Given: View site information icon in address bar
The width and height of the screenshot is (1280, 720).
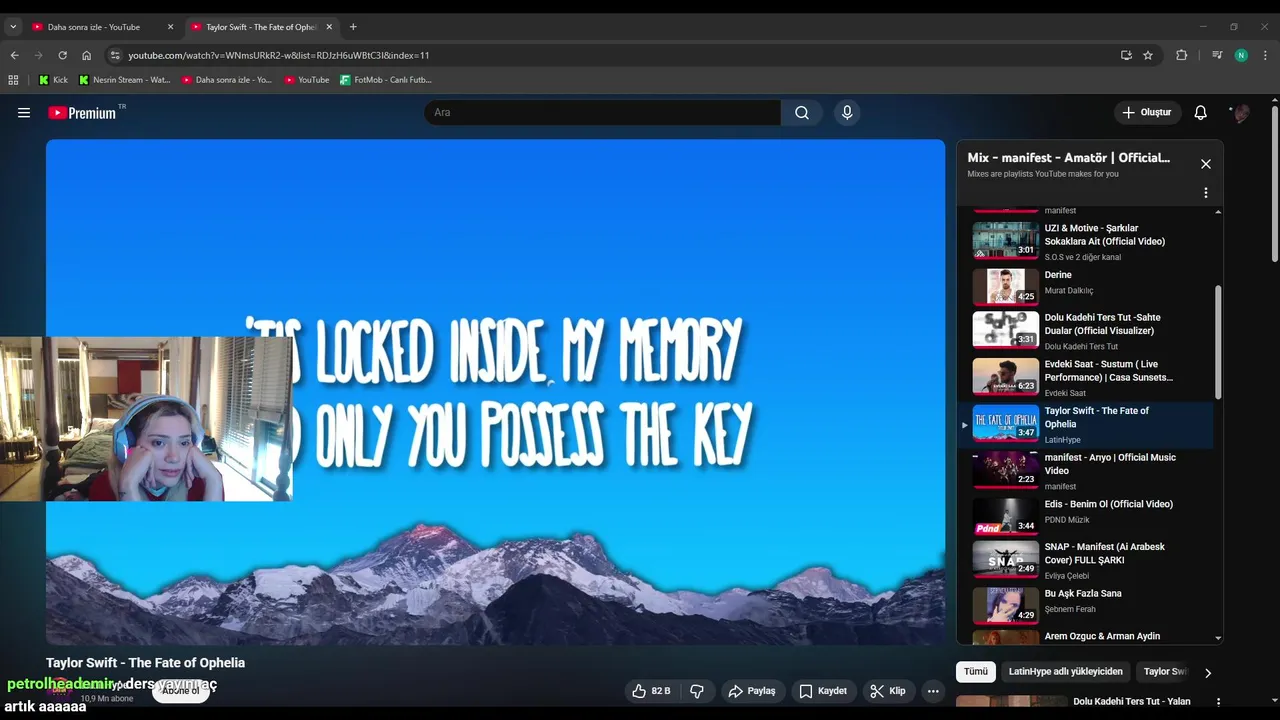Looking at the screenshot, I should tap(115, 55).
